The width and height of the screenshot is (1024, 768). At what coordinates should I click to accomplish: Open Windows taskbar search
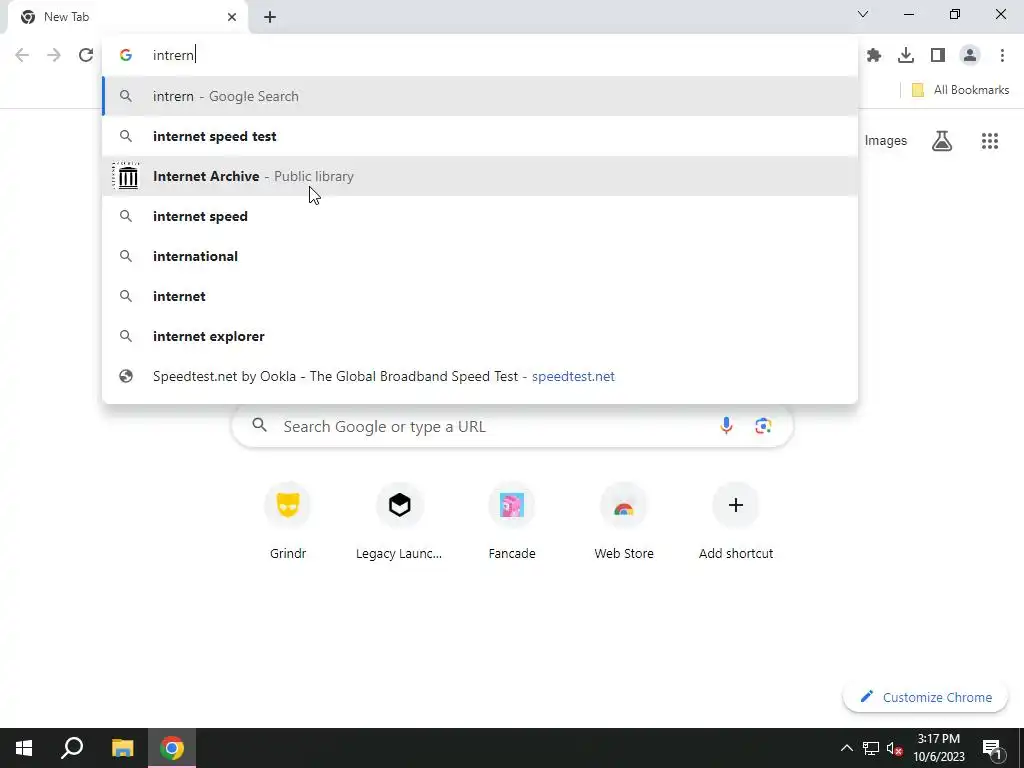[x=72, y=748]
